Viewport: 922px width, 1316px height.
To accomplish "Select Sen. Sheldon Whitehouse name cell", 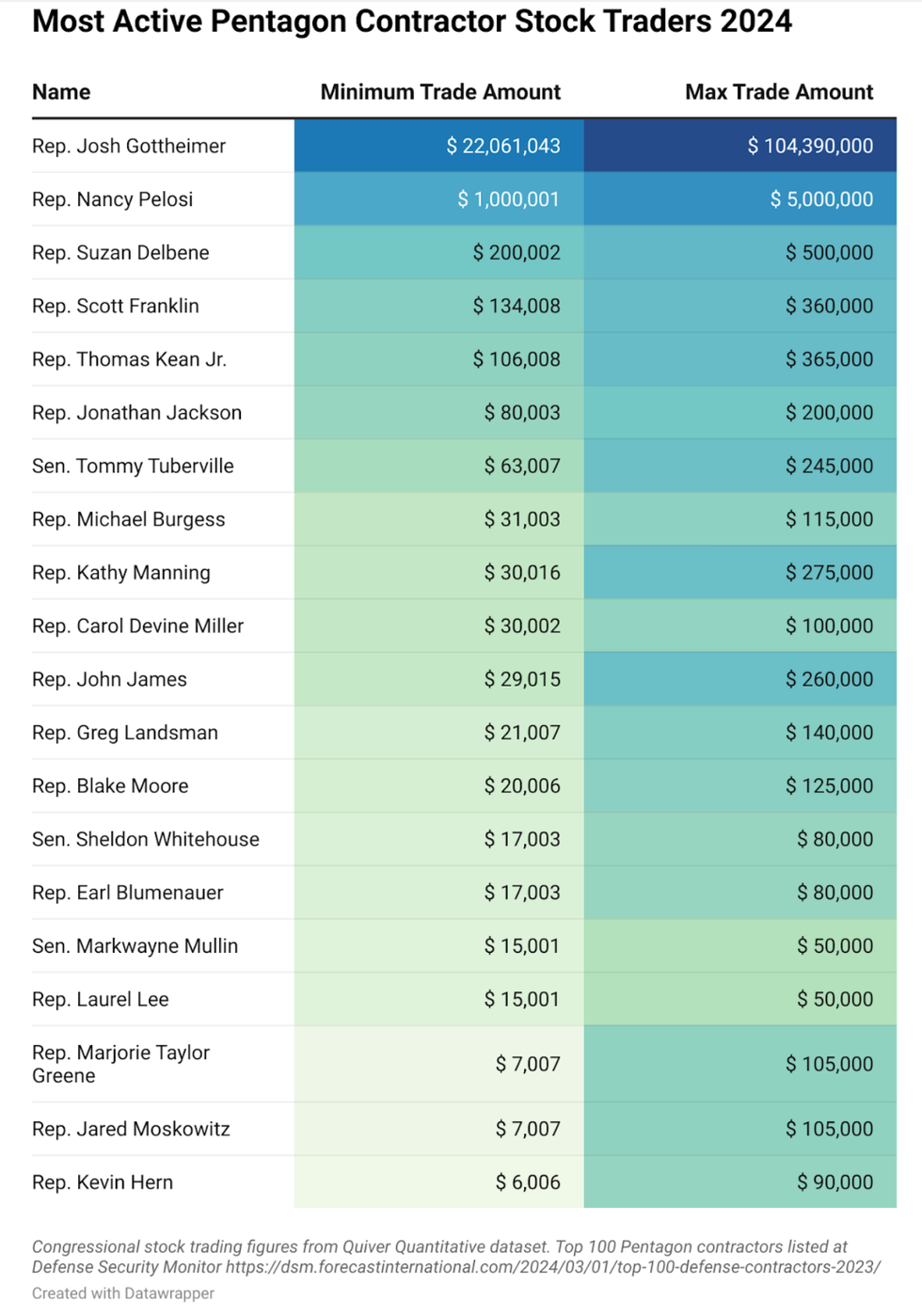I will (146, 839).
